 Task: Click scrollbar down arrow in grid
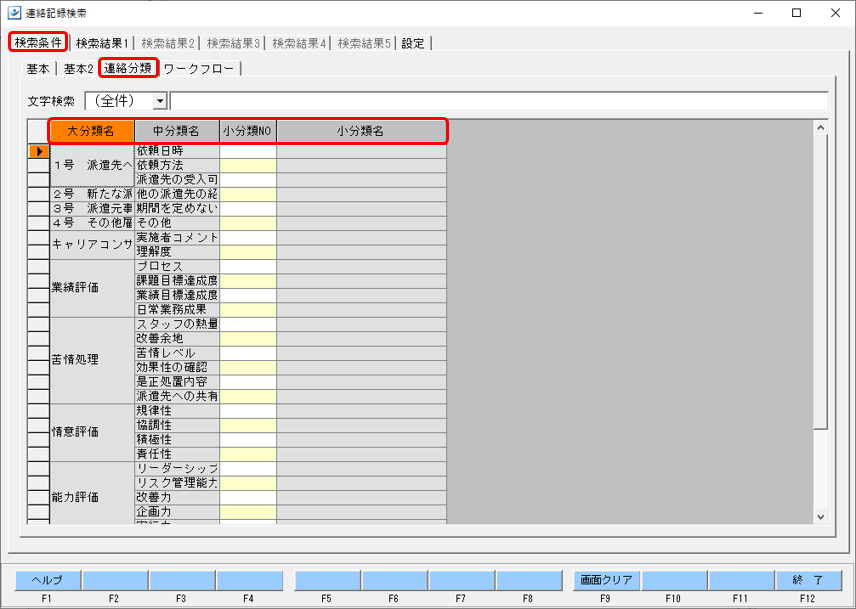[821, 516]
